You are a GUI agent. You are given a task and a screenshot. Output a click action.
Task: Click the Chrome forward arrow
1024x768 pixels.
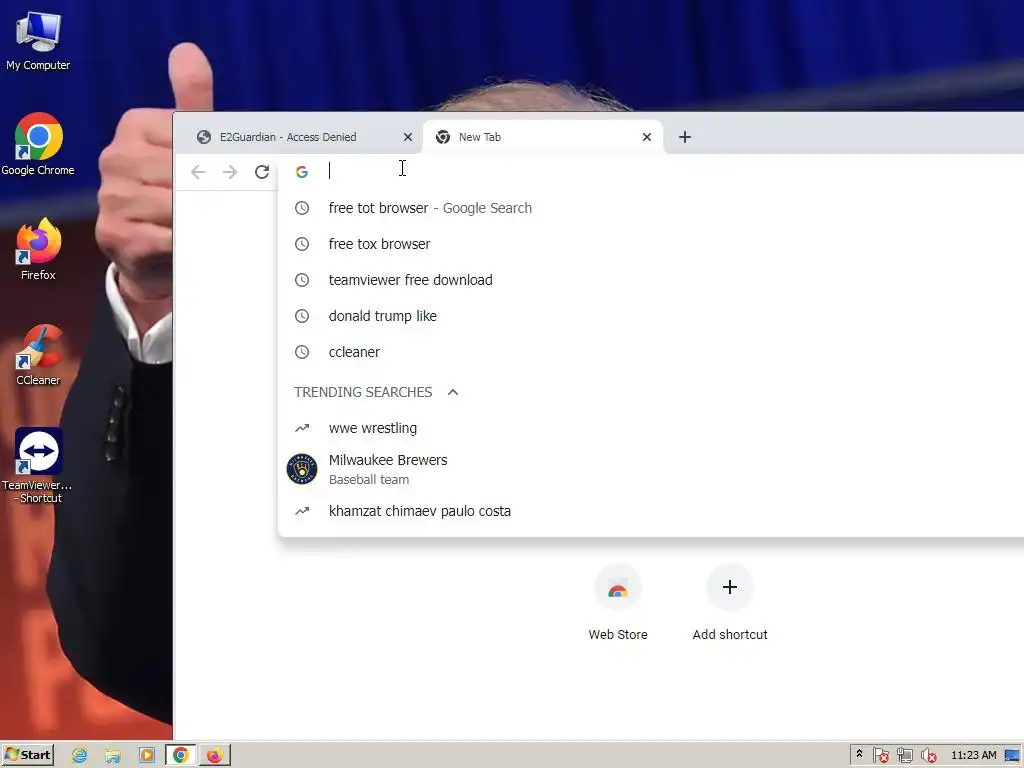pyautogui.click(x=230, y=172)
